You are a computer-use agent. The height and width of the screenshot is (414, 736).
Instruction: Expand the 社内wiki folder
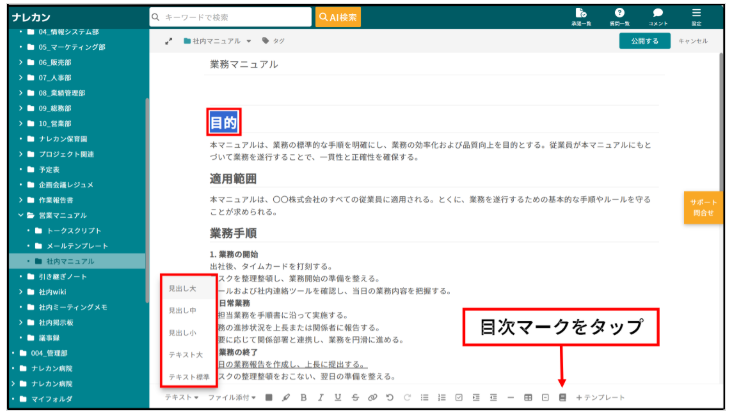21,291
